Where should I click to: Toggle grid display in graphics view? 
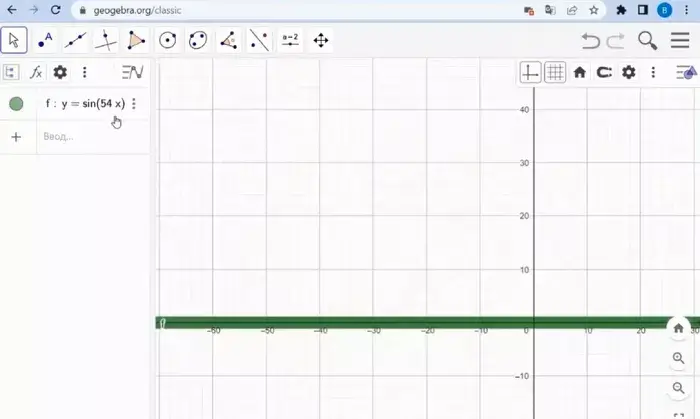tap(555, 72)
